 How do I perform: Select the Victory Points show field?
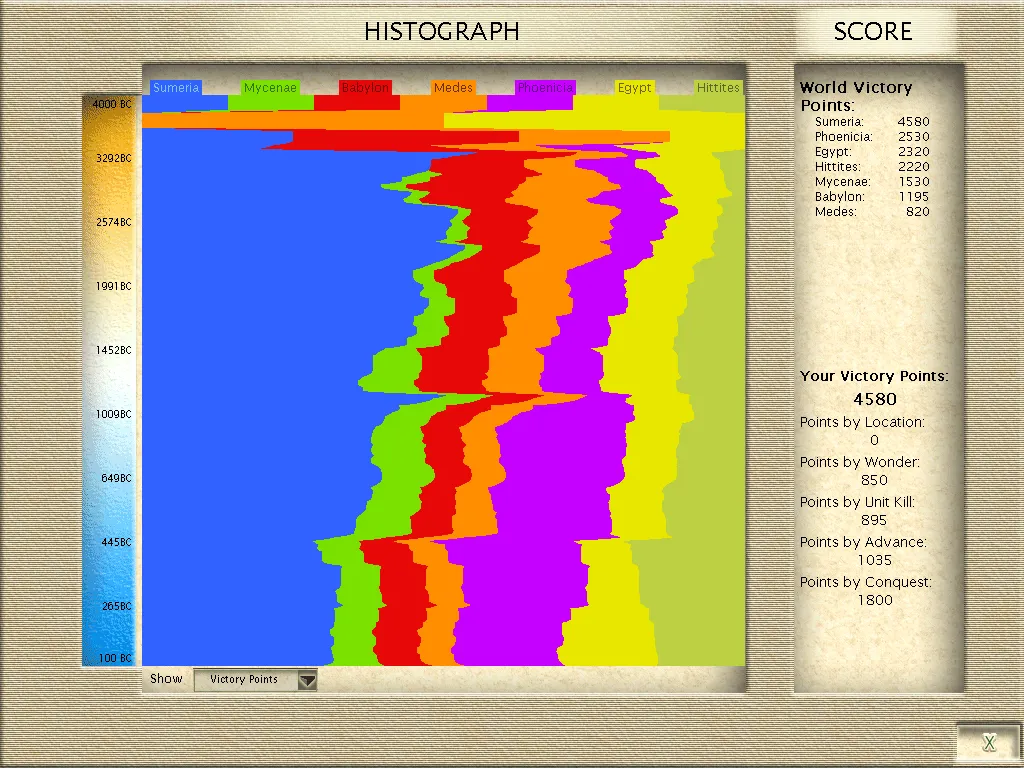(255, 680)
